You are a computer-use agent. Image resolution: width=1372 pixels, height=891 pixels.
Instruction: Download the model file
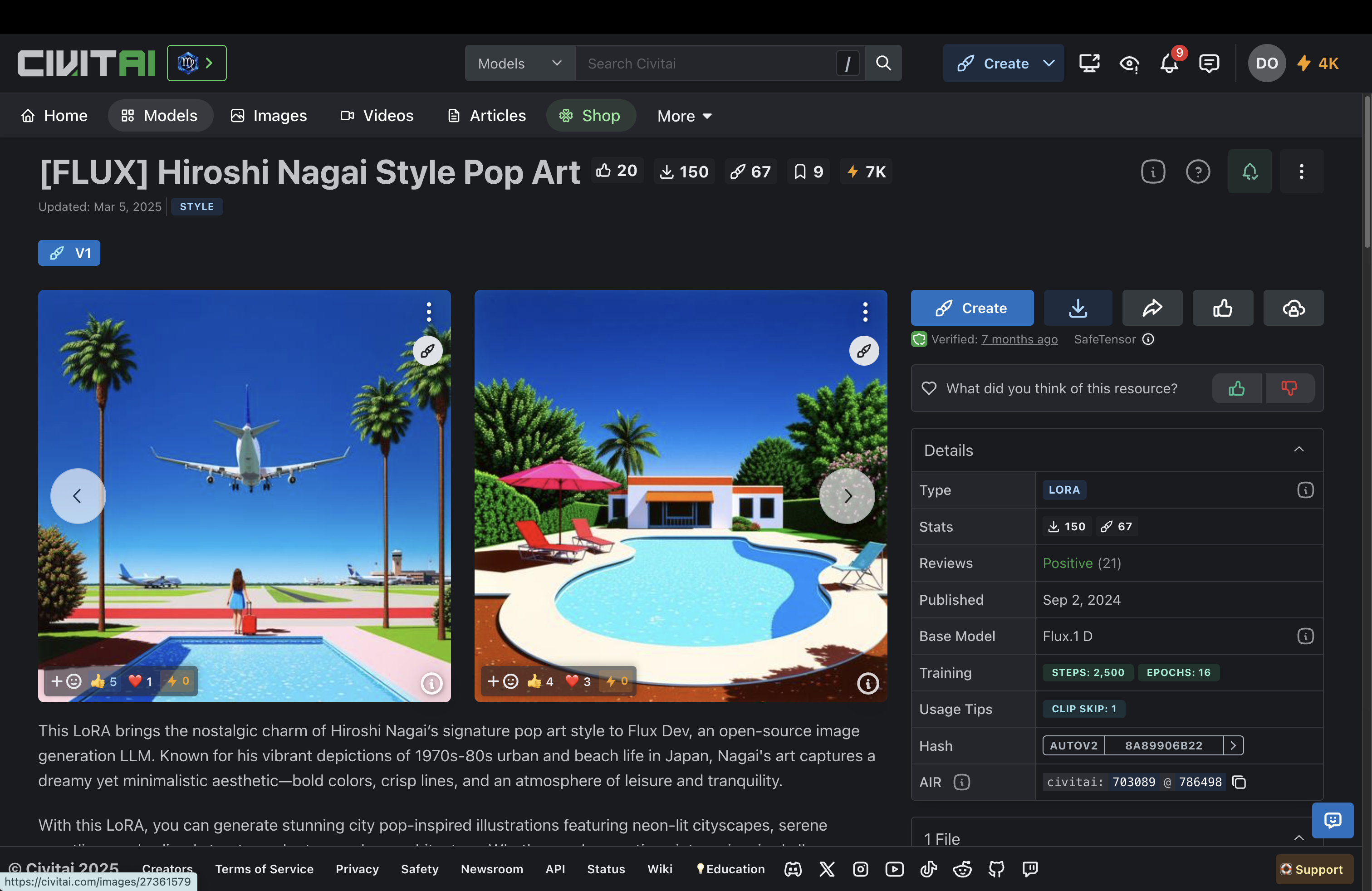point(1078,308)
